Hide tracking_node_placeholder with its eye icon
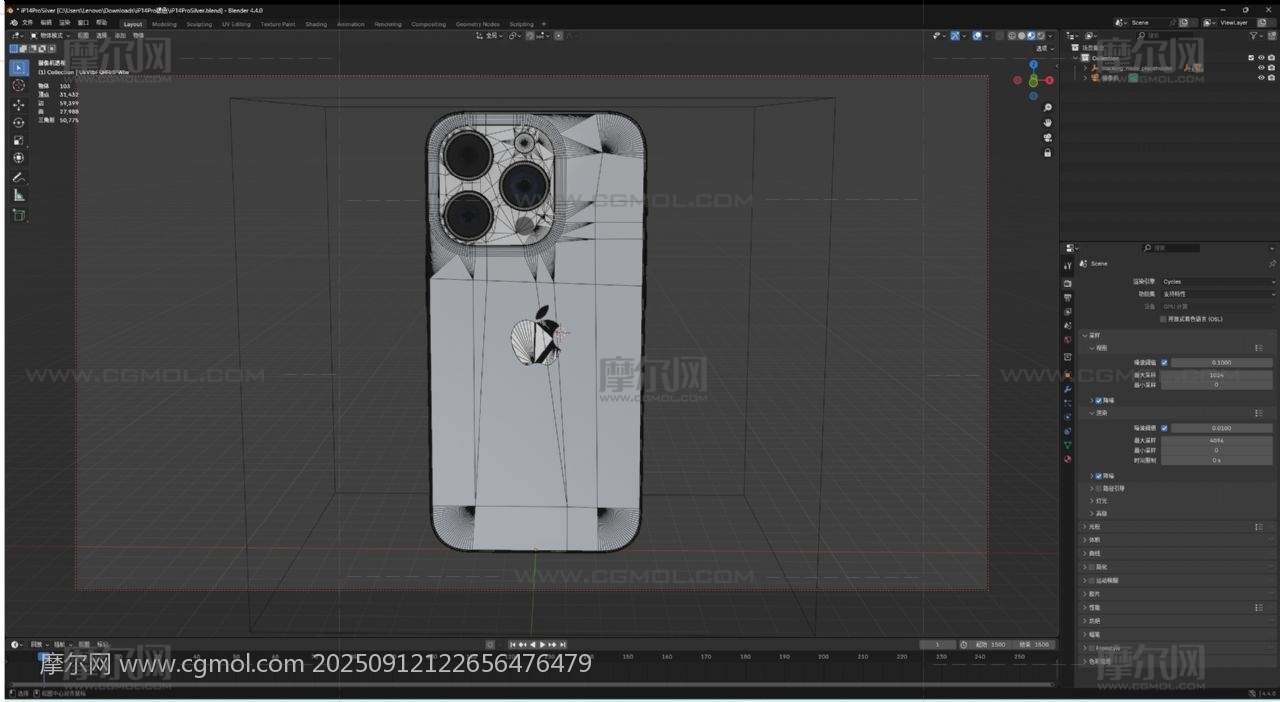Image resolution: width=1280 pixels, height=702 pixels. (1261, 68)
